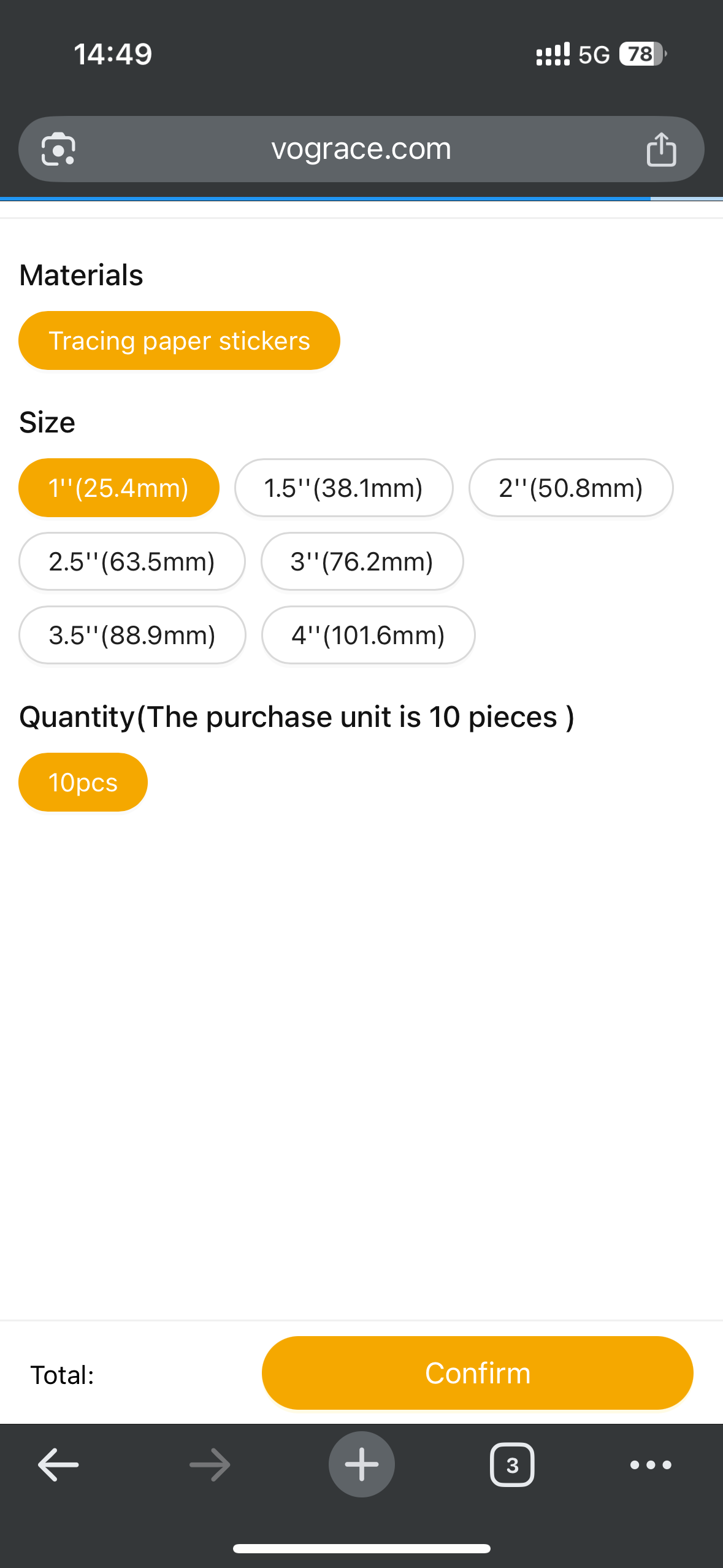Tap the share icon in address bar
Image resolution: width=723 pixels, height=1568 pixels.
point(661,149)
